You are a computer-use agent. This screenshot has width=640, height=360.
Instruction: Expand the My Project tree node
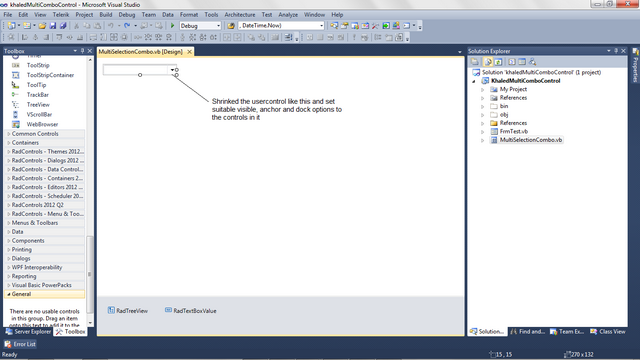click(482, 89)
